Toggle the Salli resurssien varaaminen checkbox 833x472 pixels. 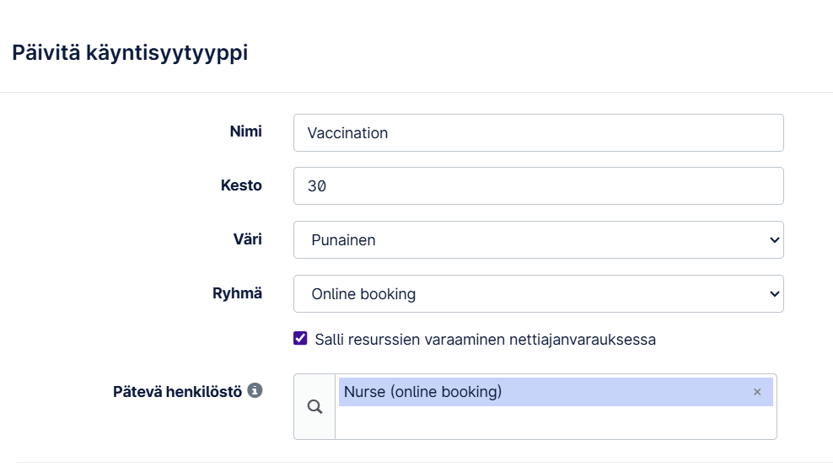click(x=300, y=339)
